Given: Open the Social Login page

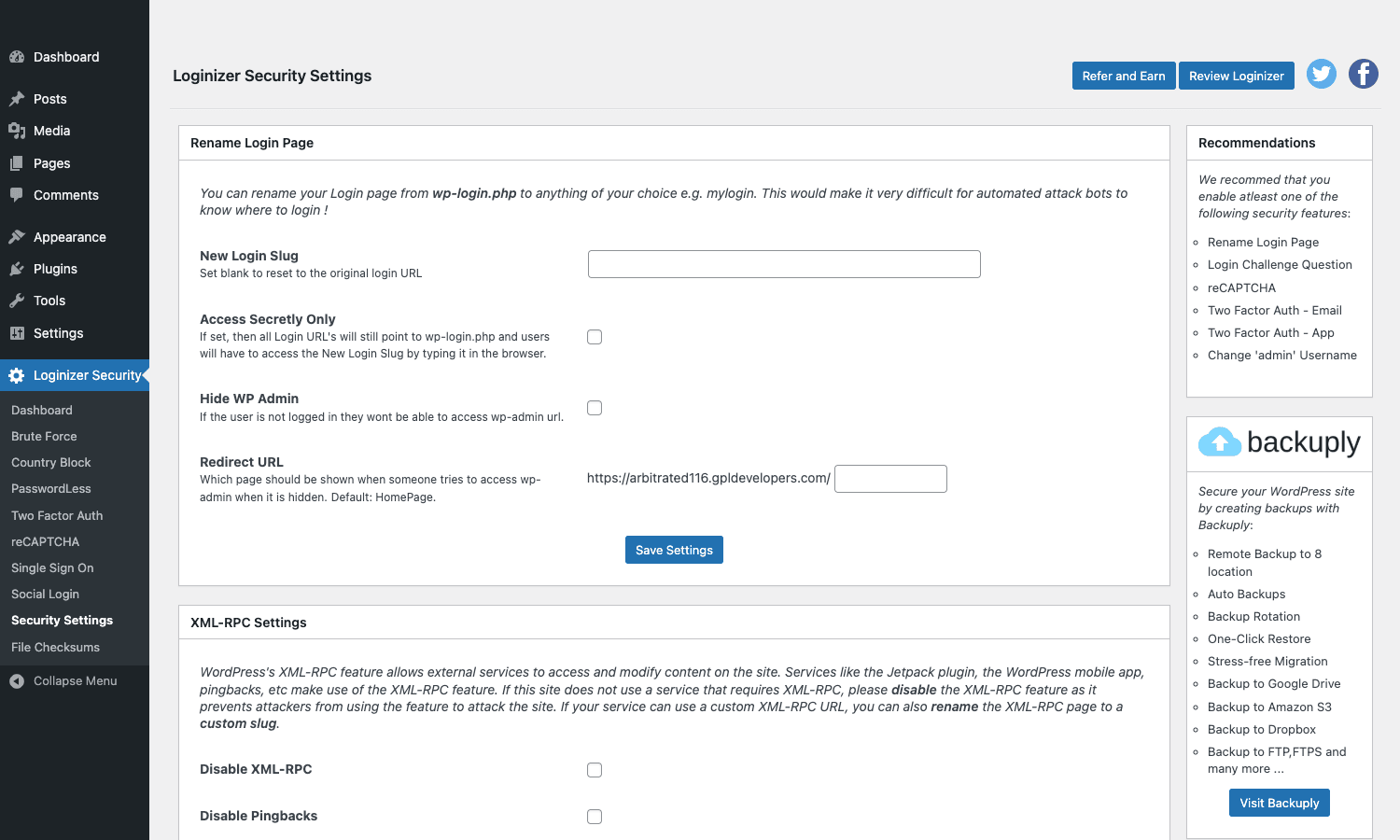Looking at the screenshot, I should (x=45, y=594).
